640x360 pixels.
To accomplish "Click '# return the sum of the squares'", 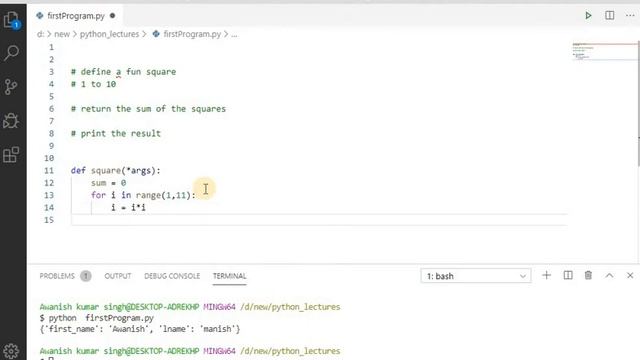I will click(x=148, y=109).
